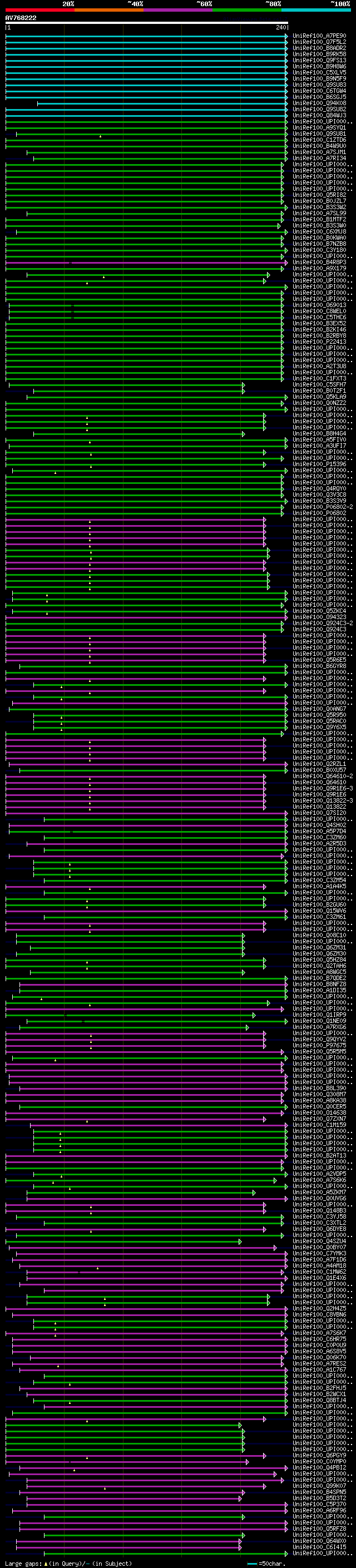Click the UniRef100_P06802-2 label

click(323, 507)
